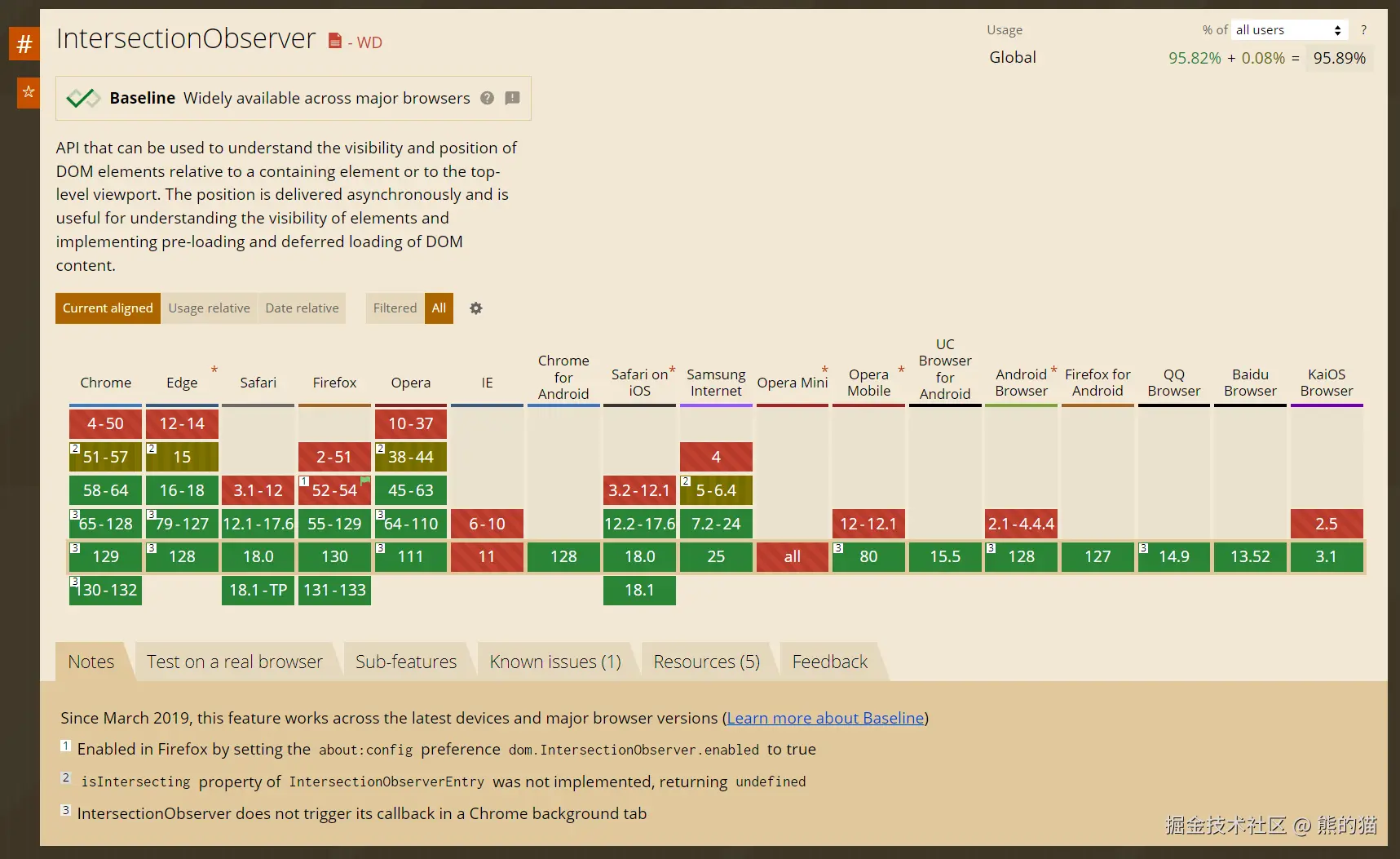This screenshot has width=1400, height=859.
Task: Switch to the Feedback tab
Action: click(830, 662)
